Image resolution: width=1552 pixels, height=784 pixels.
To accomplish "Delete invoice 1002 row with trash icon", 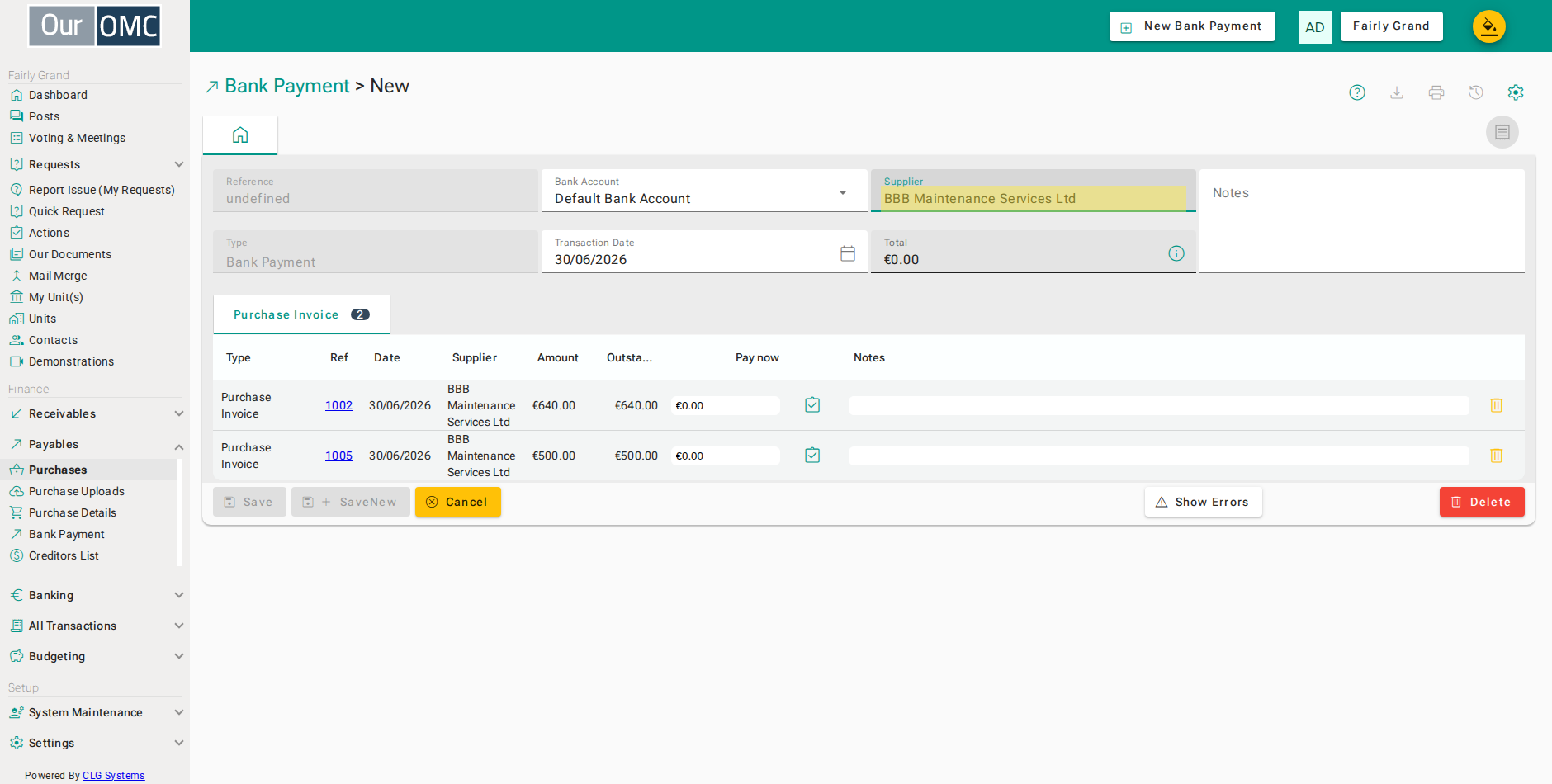I will [x=1497, y=405].
